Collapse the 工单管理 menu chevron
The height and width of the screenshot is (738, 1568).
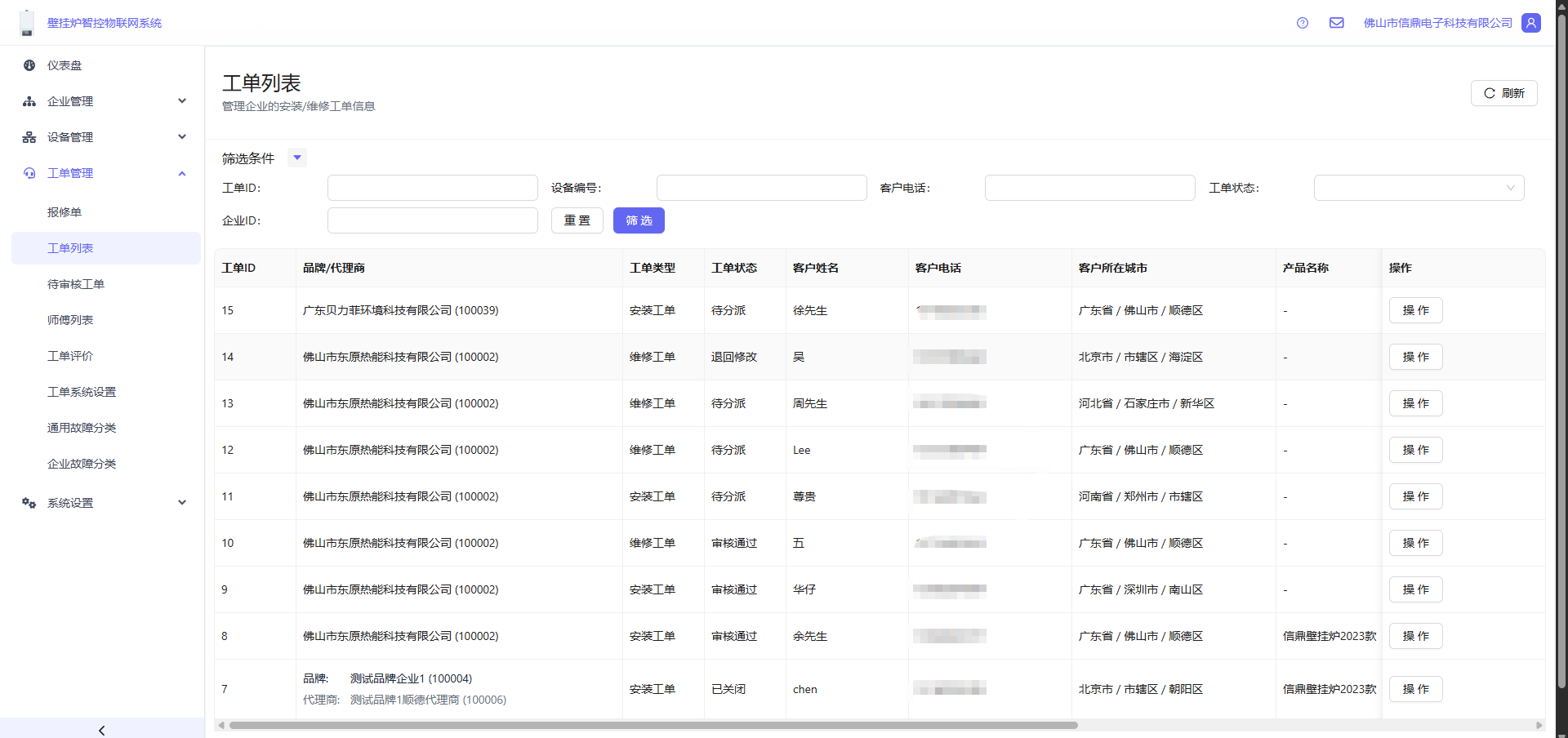(x=182, y=173)
